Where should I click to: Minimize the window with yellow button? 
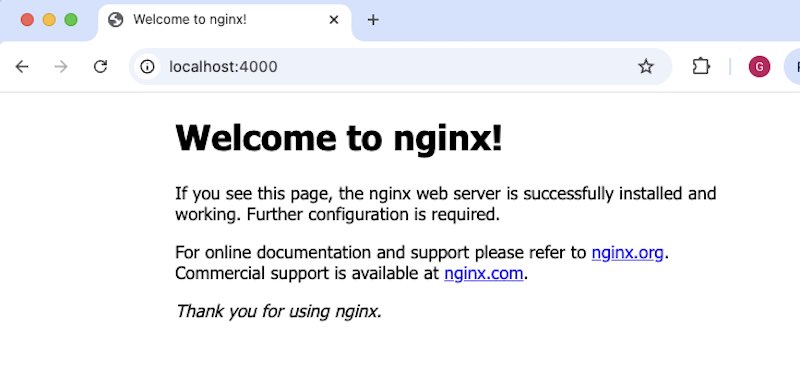[x=49, y=20]
